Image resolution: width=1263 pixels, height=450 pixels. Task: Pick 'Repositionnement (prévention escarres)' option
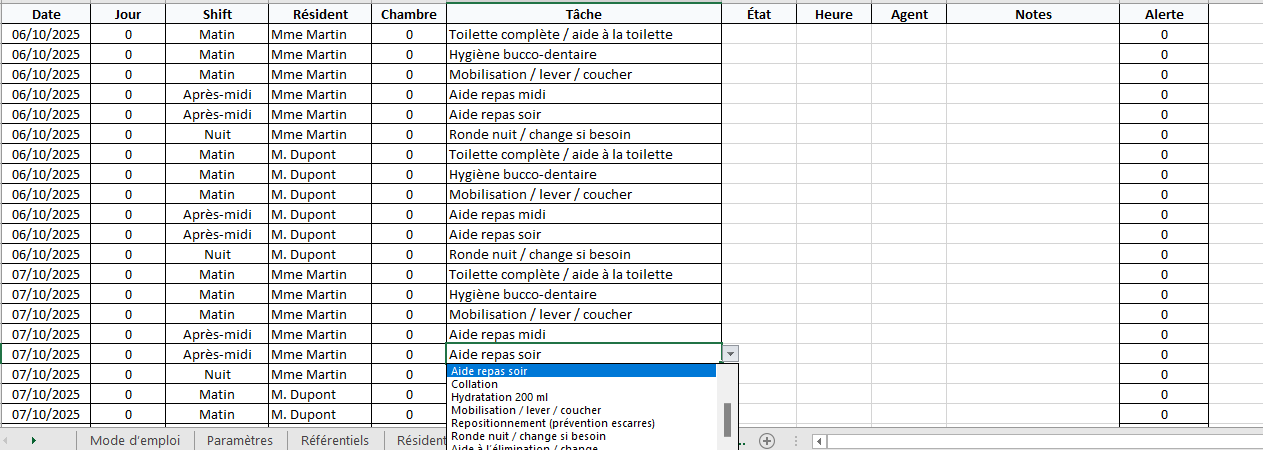(x=552, y=423)
